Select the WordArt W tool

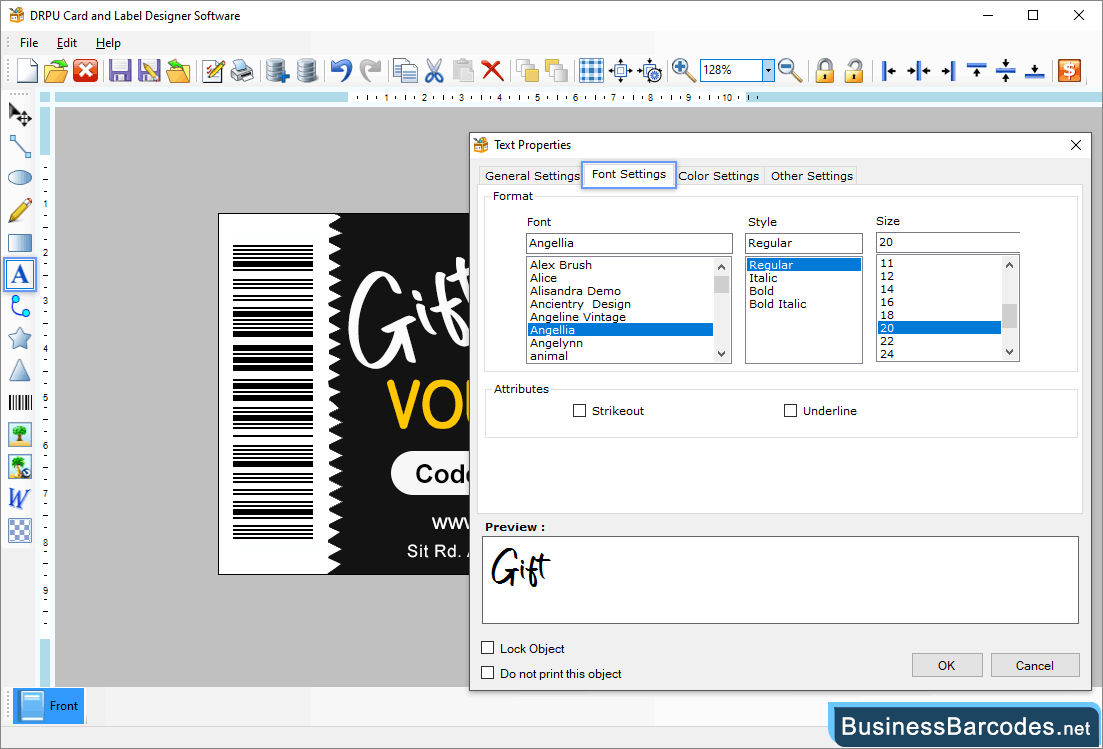[20, 498]
